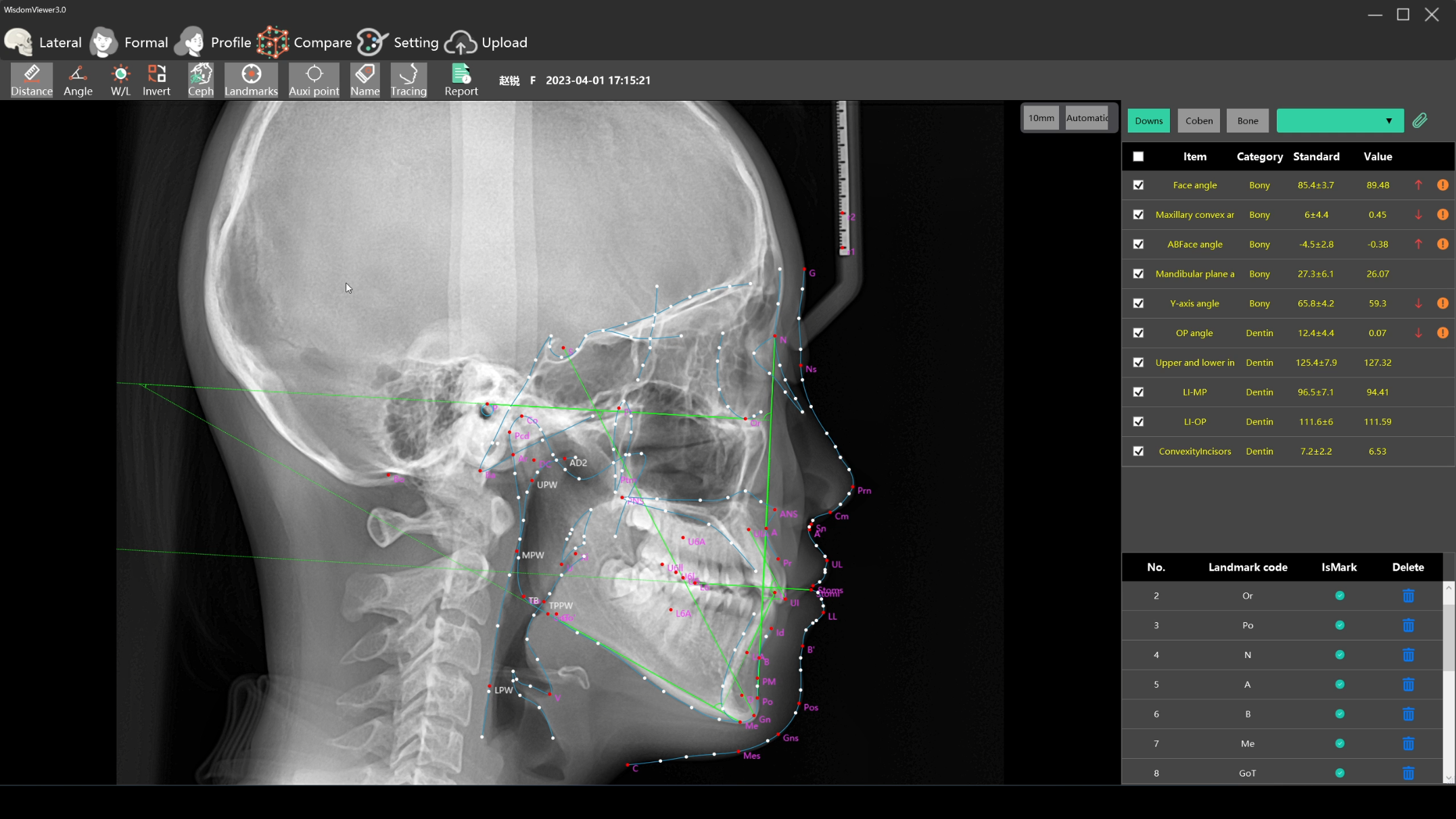Open the Upload menu
This screenshot has width=1456, height=819.
click(486, 42)
